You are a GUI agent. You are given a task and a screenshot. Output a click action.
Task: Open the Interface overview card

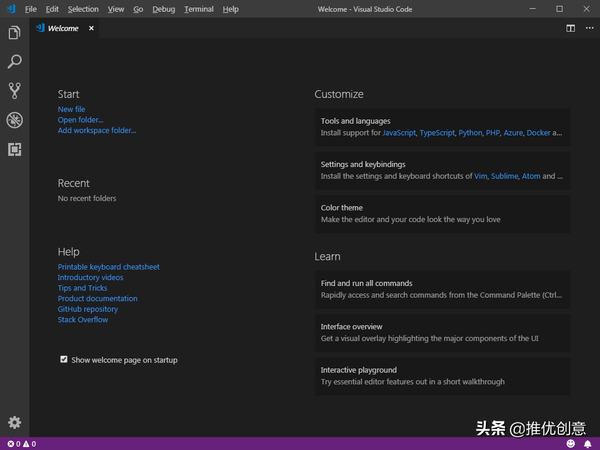442,333
